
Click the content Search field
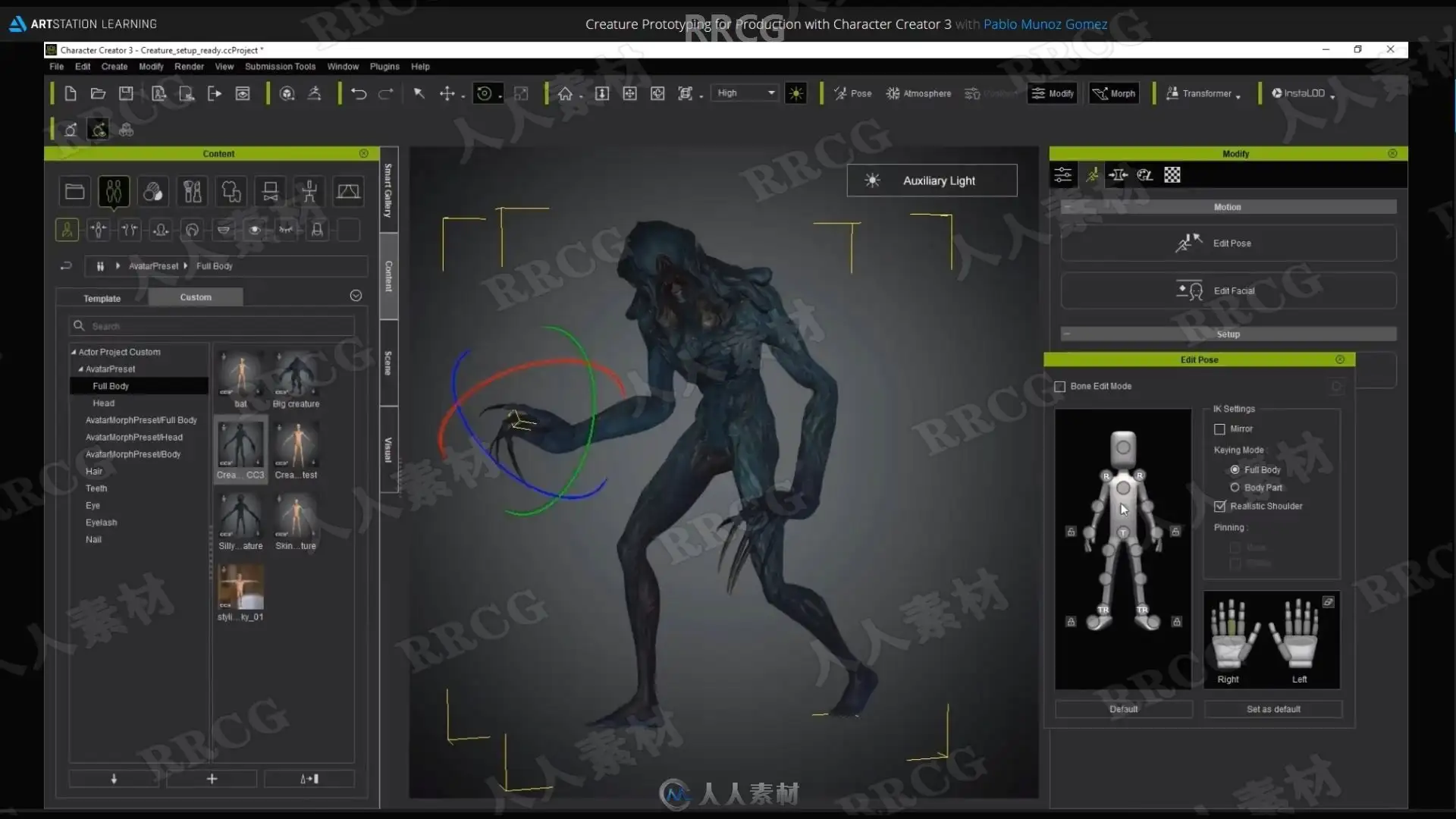(212, 326)
